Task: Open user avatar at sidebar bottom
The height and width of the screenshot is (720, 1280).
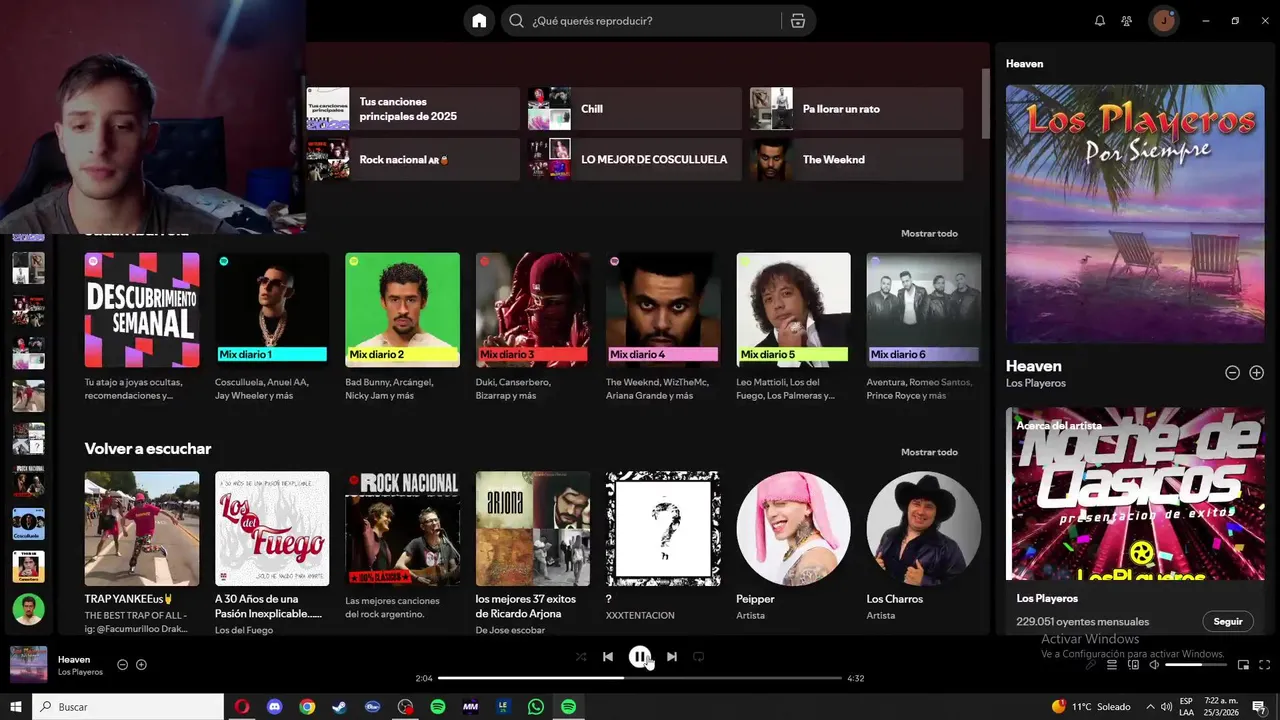Action: coord(28,609)
